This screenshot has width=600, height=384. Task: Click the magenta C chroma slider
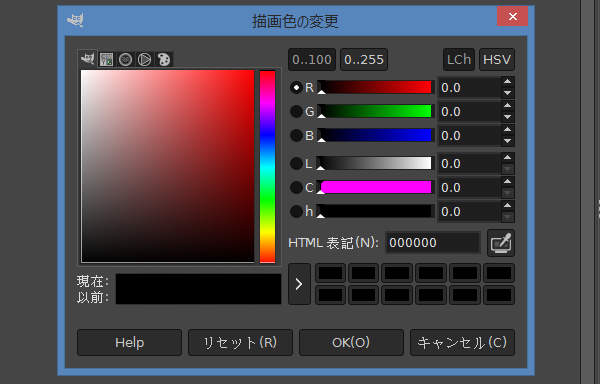pos(375,187)
